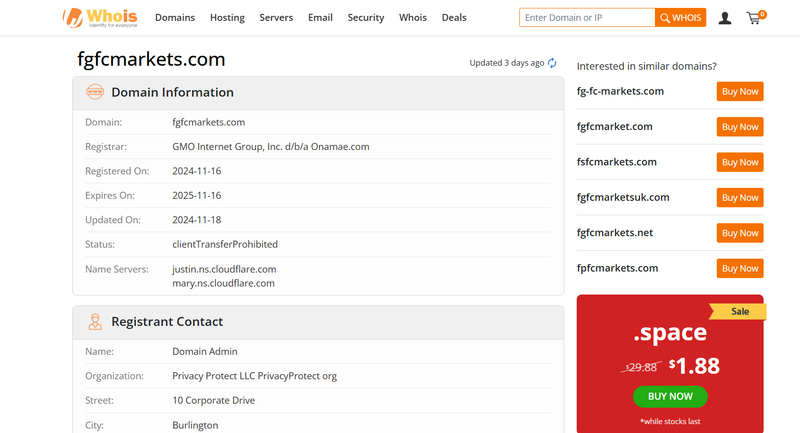This screenshot has width=800, height=433.
Task: Select name server mary.ns.cloudflare.com
Action: pyautogui.click(x=223, y=283)
